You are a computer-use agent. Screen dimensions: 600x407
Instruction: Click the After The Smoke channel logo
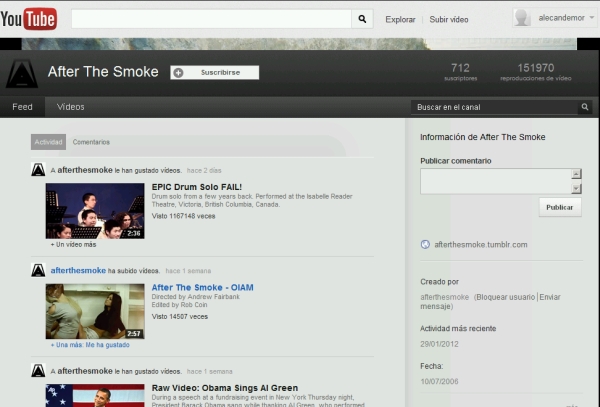pos(22,73)
